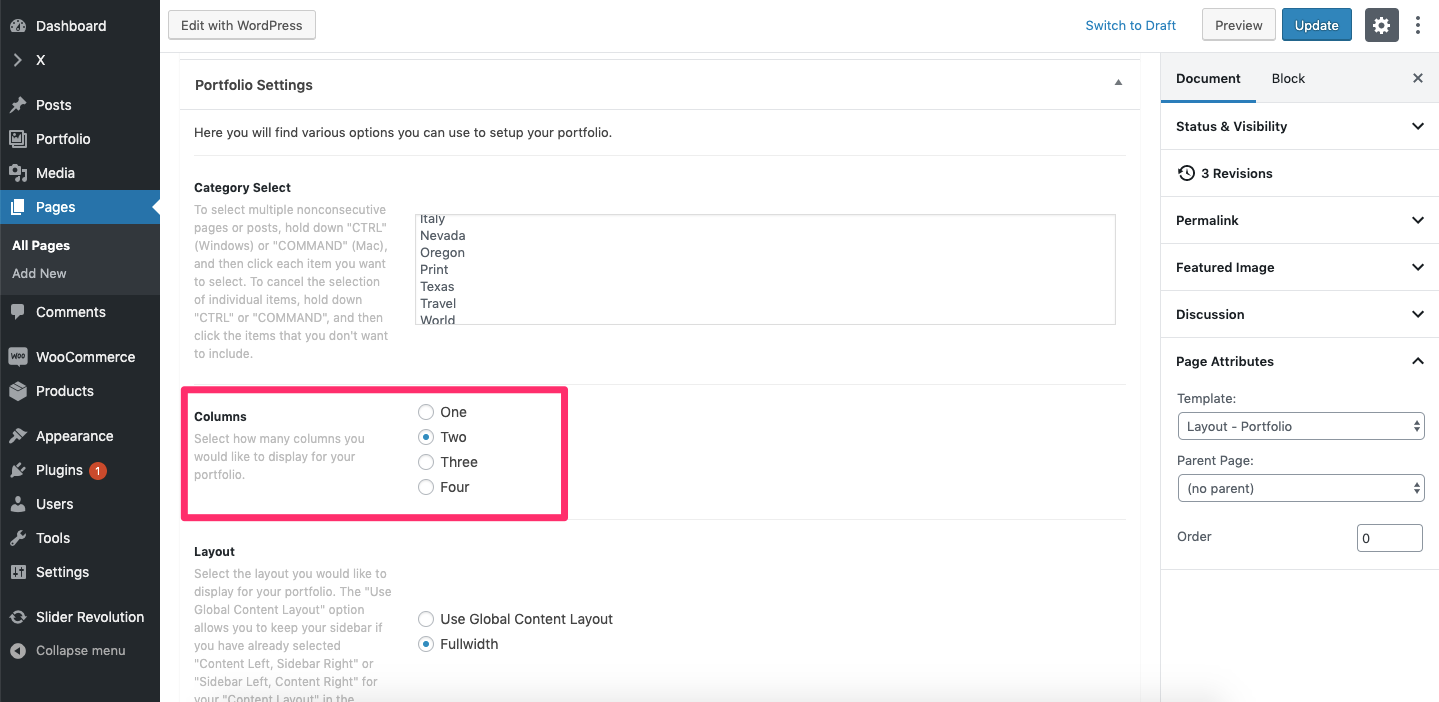Click the Media library icon
This screenshot has width=1439, height=702.
click(18, 173)
